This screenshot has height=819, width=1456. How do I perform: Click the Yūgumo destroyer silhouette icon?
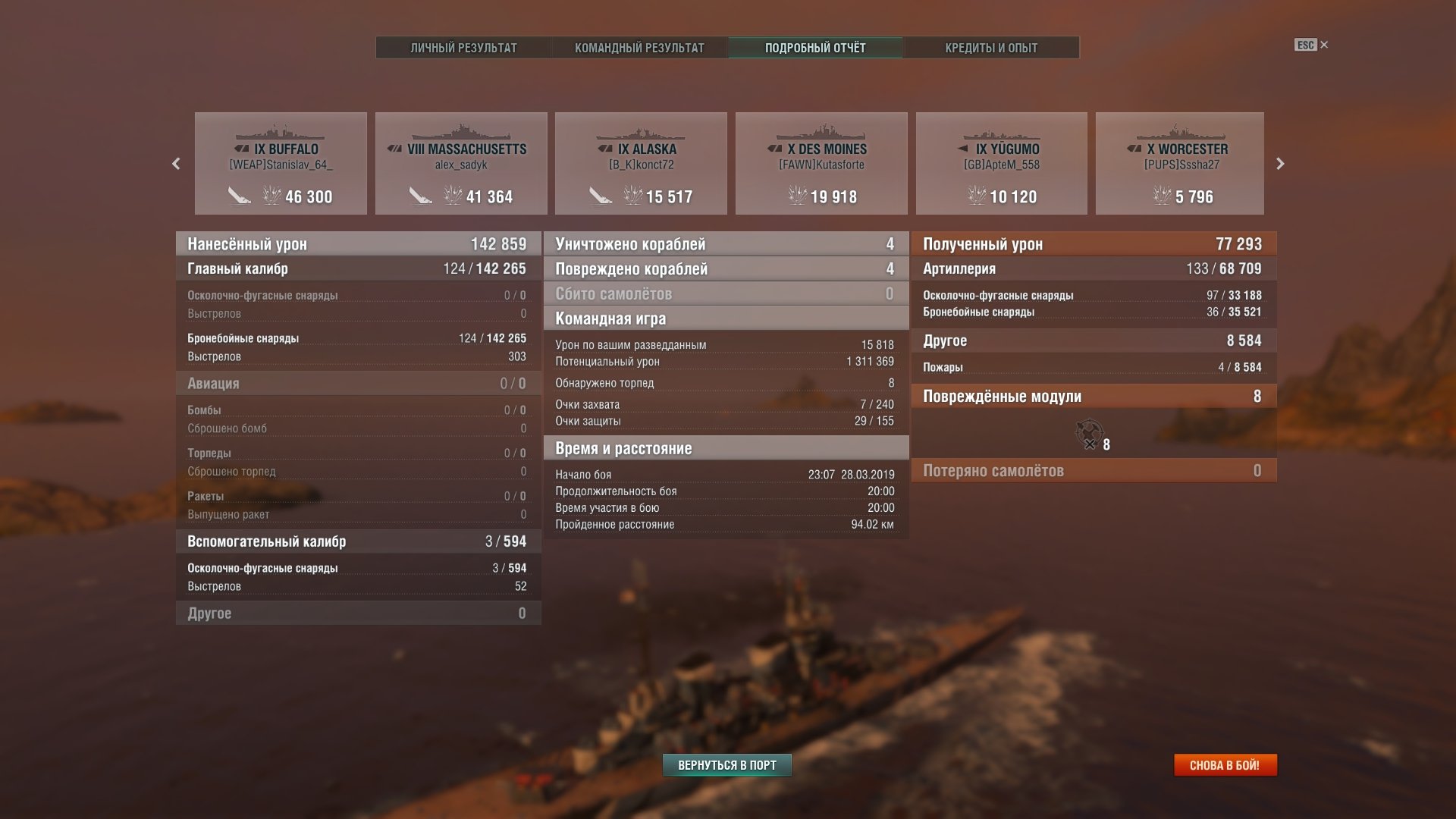coord(1001,133)
